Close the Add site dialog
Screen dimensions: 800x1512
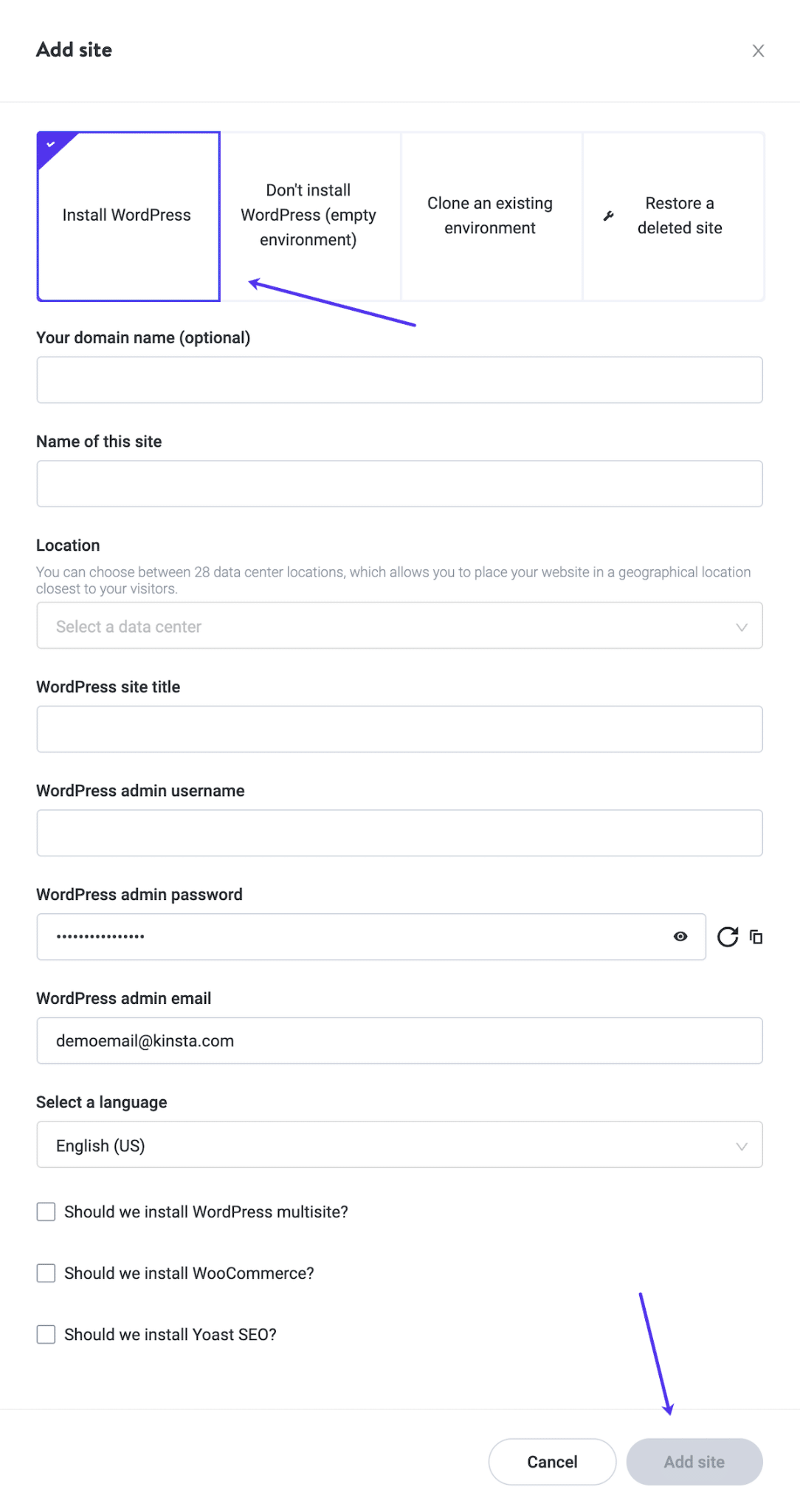[x=759, y=51]
